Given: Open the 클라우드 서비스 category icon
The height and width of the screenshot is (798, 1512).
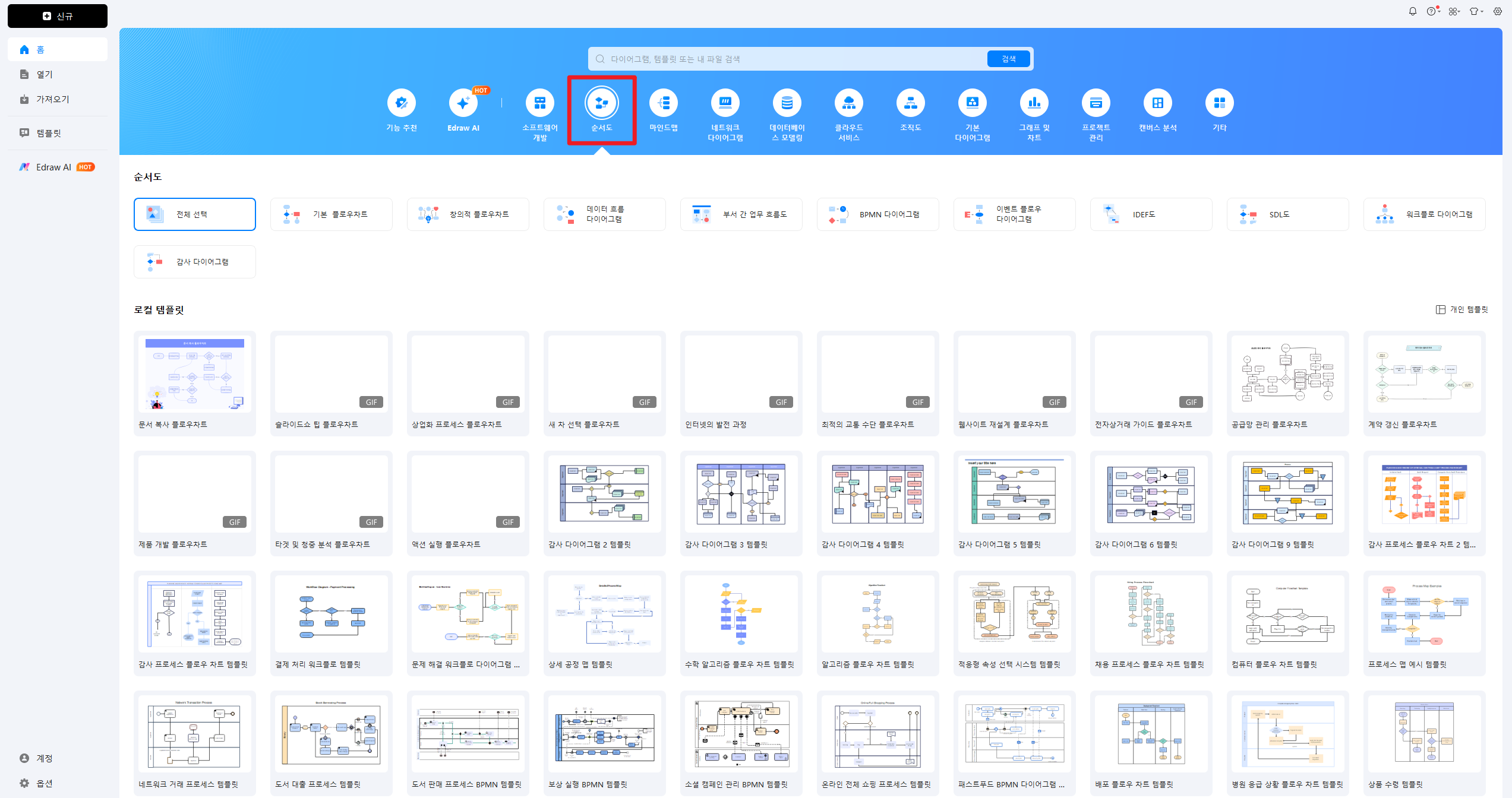Looking at the screenshot, I should tap(848, 103).
